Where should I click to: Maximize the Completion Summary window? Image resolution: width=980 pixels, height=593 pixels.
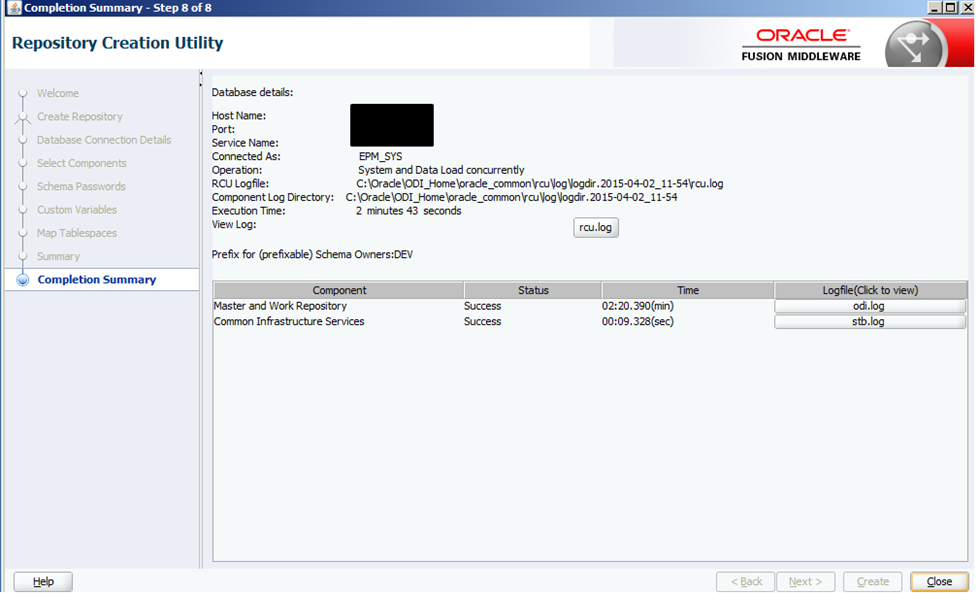950,8
